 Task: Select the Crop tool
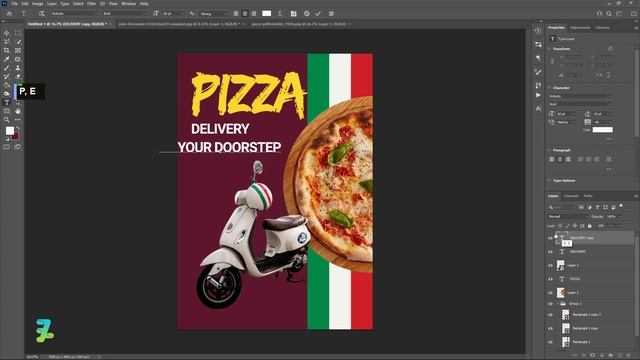(7, 50)
